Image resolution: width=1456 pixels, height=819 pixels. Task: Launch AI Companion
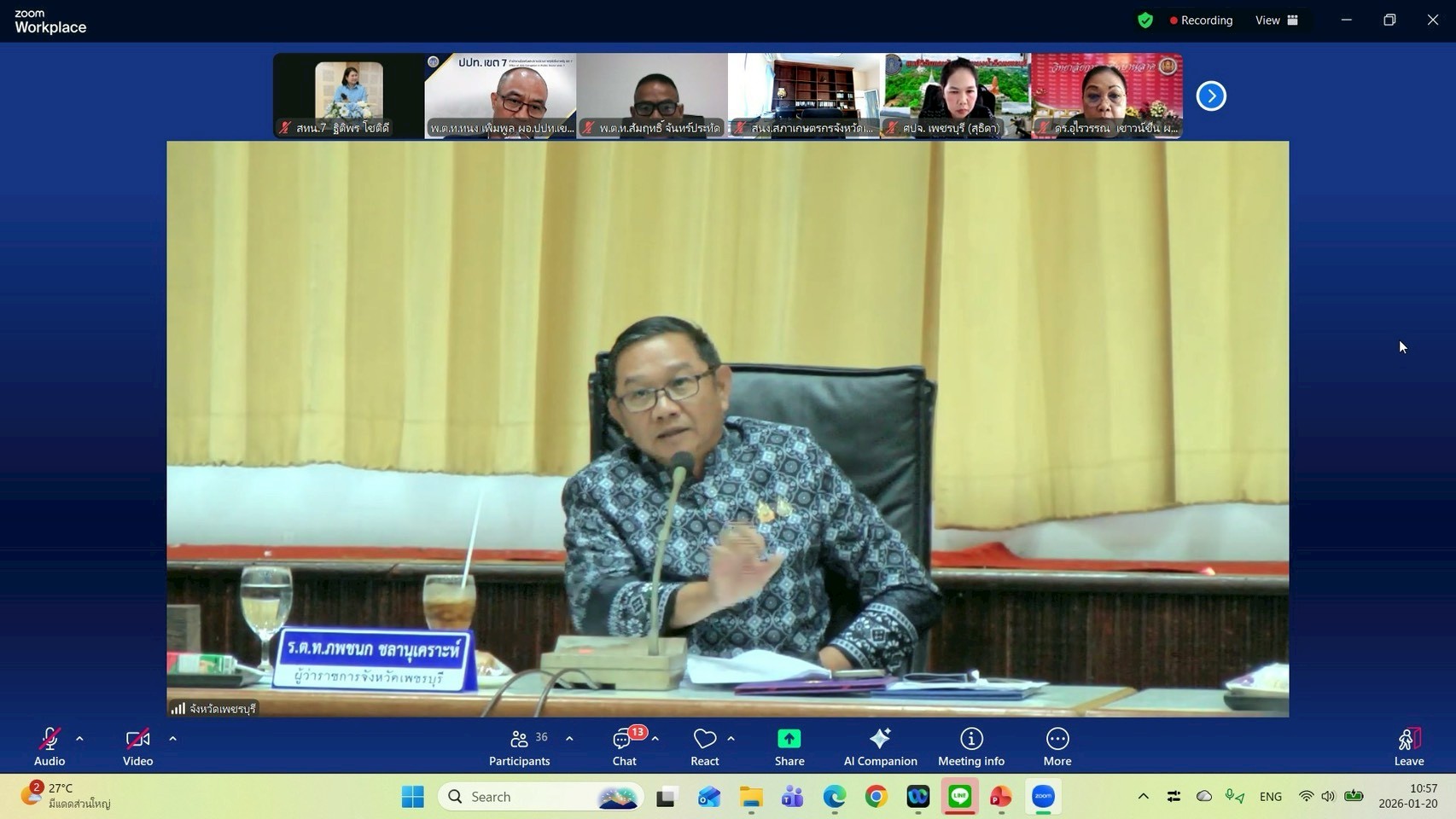pos(880,746)
